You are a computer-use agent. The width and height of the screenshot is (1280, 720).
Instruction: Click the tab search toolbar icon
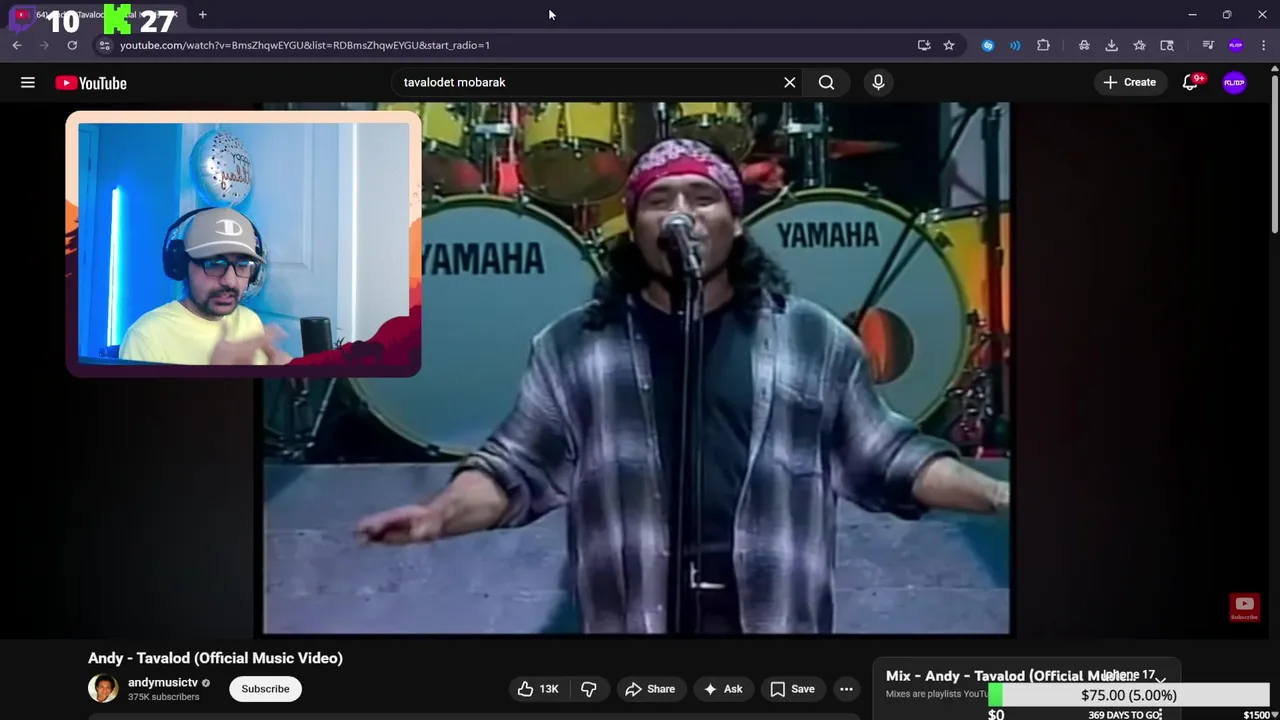(x=1167, y=45)
